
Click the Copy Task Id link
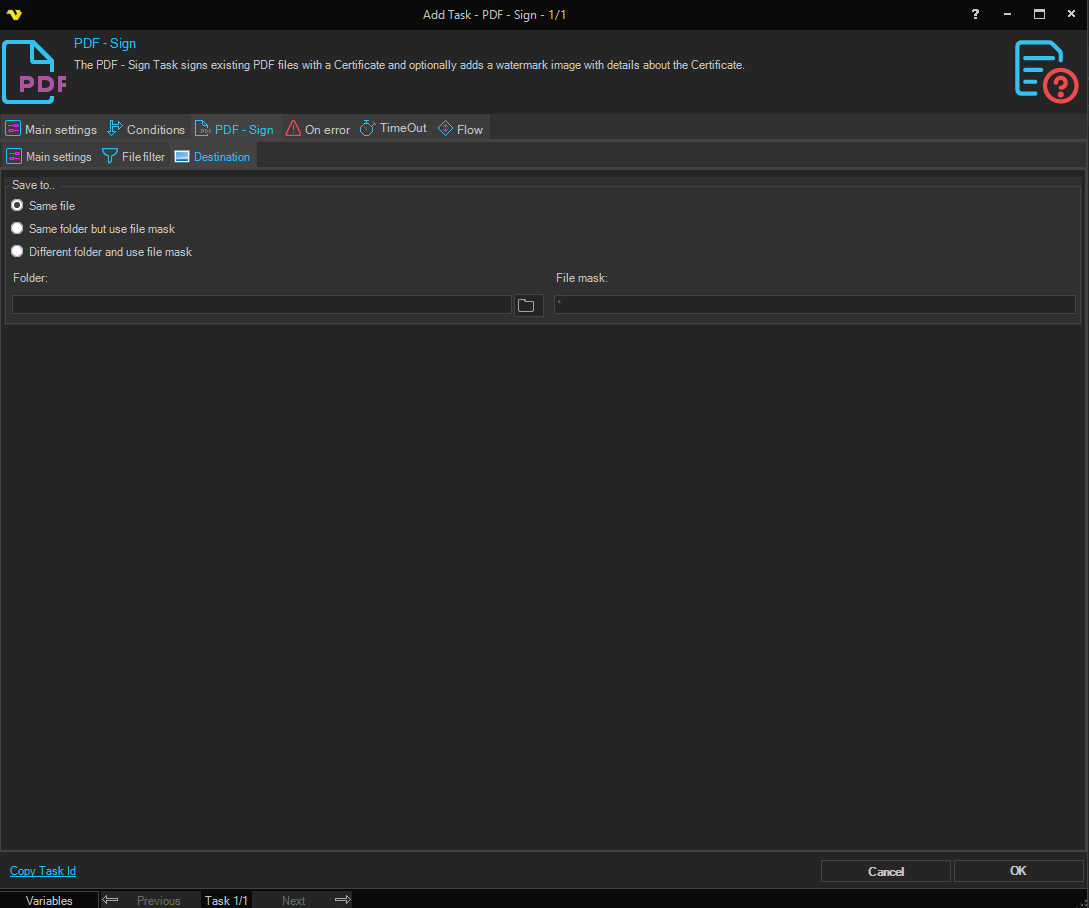click(x=43, y=871)
